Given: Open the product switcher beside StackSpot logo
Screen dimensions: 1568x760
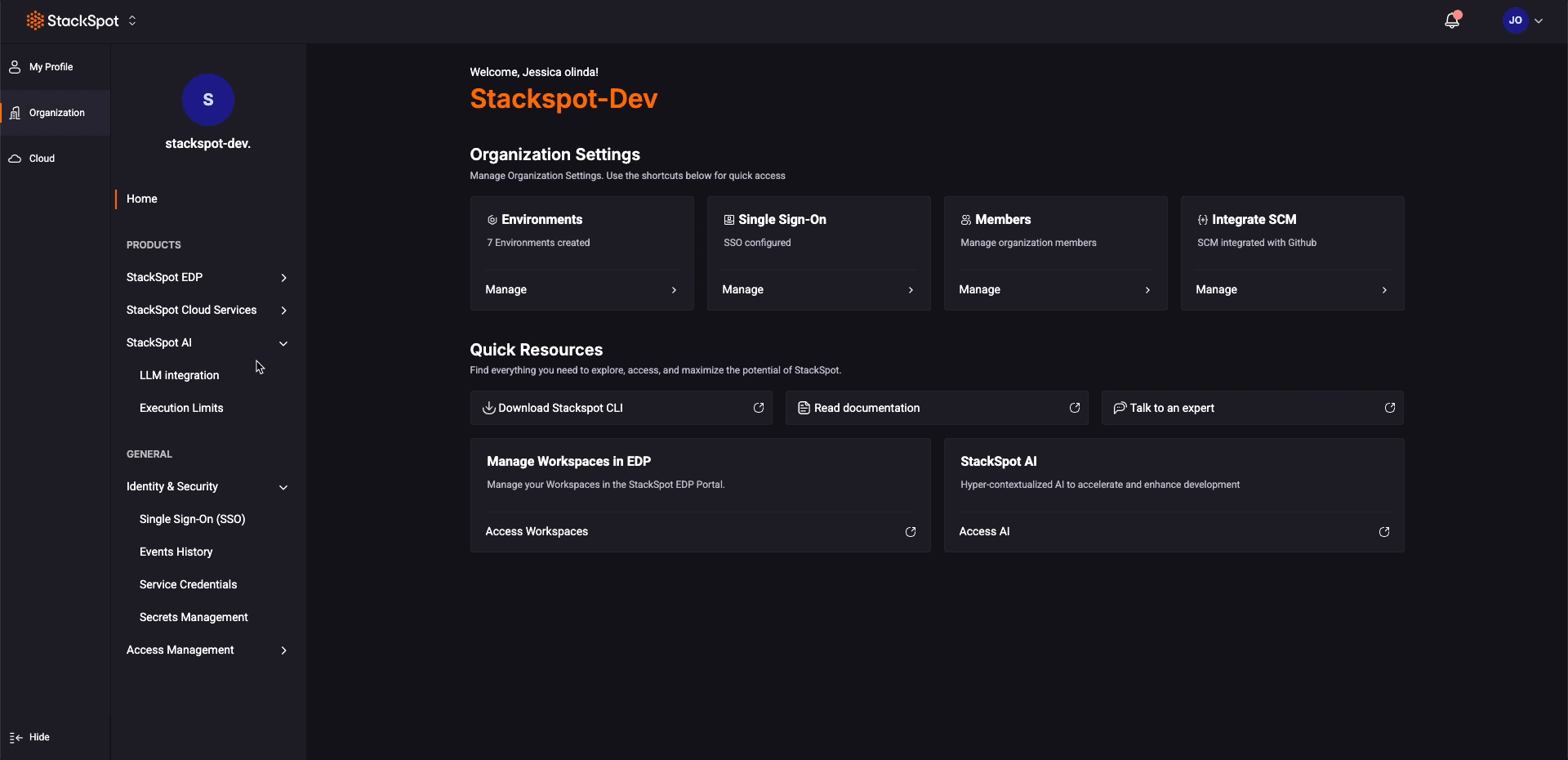Looking at the screenshot, I should [132, 21].
